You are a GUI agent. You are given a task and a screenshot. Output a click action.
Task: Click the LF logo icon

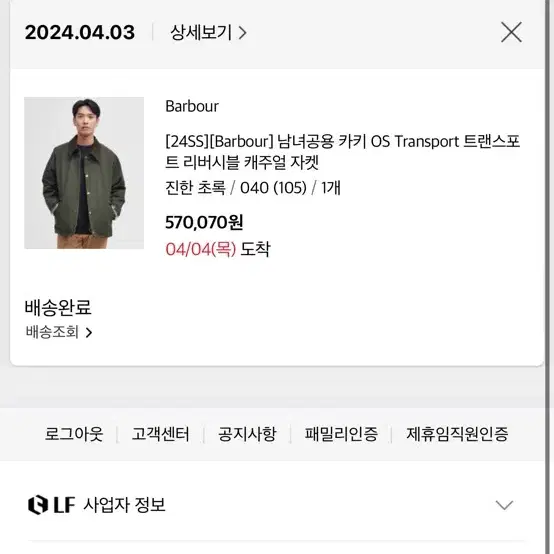pyautogui.click(x=38, y=505)
